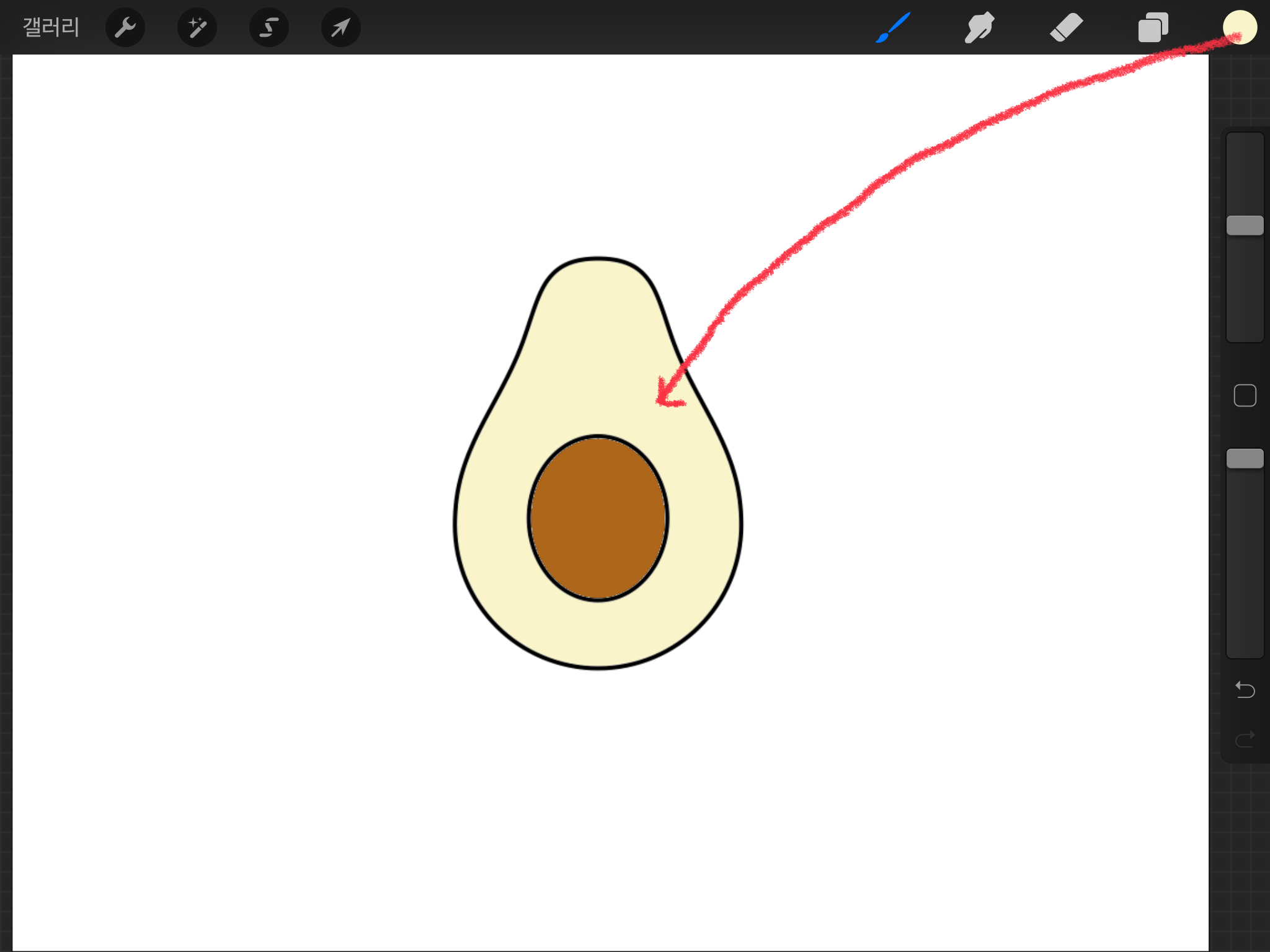Screen dimensions: 1270x952
Task: Open the Adjustments magic wand menu
Action: (197, 27)
